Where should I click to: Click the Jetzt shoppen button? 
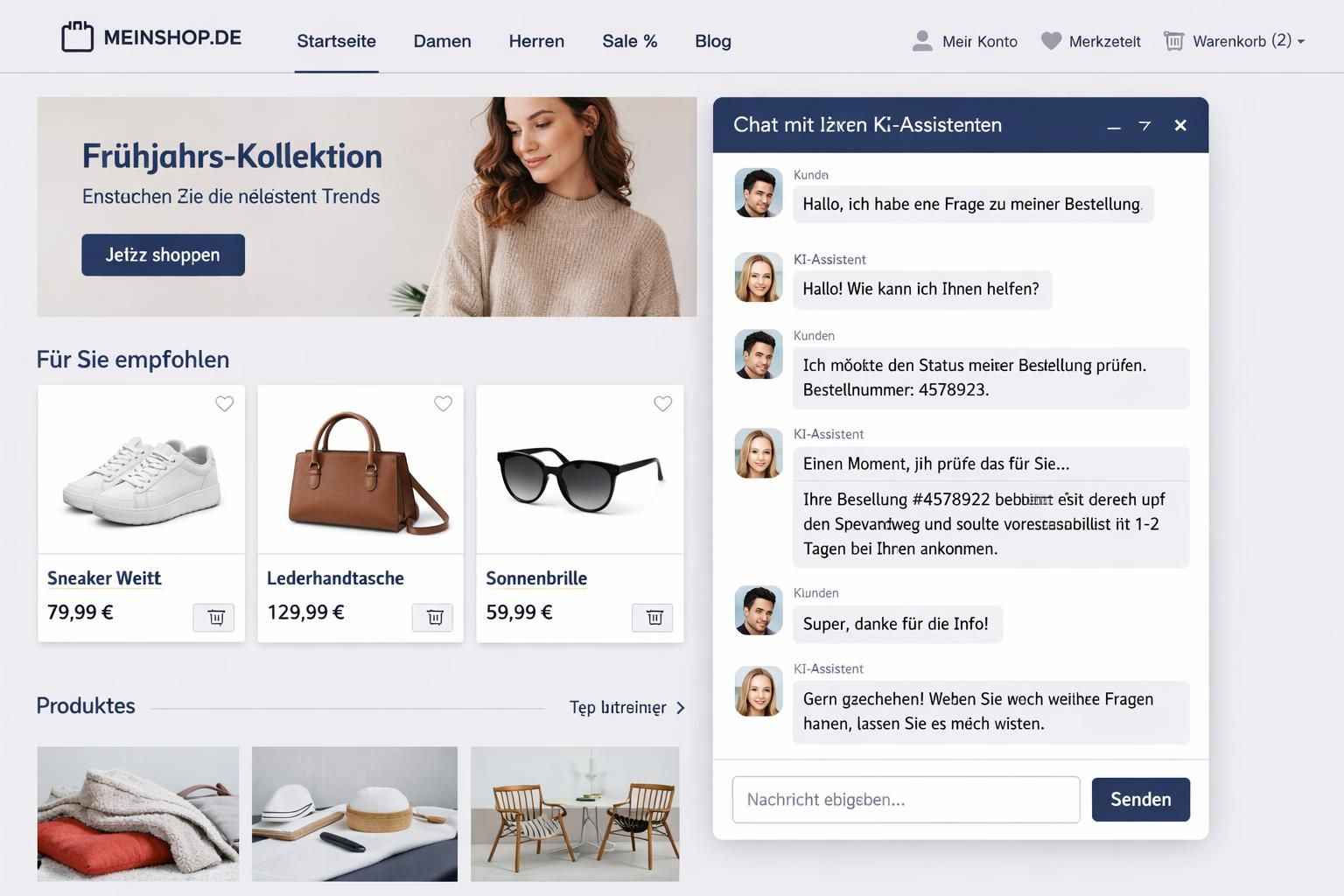pos(163,255)
